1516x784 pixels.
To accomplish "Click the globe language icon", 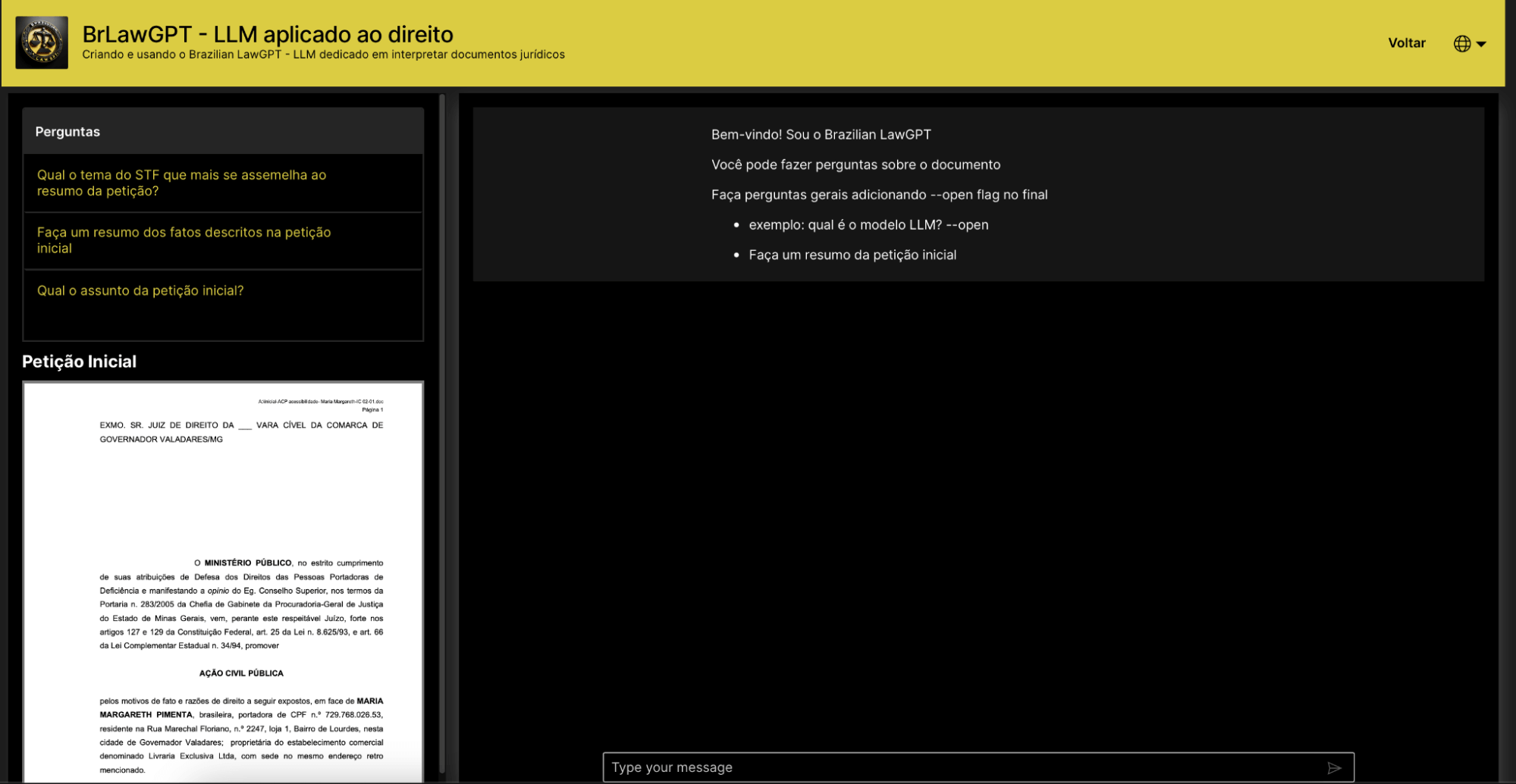I will click(x=1461, y=44).
